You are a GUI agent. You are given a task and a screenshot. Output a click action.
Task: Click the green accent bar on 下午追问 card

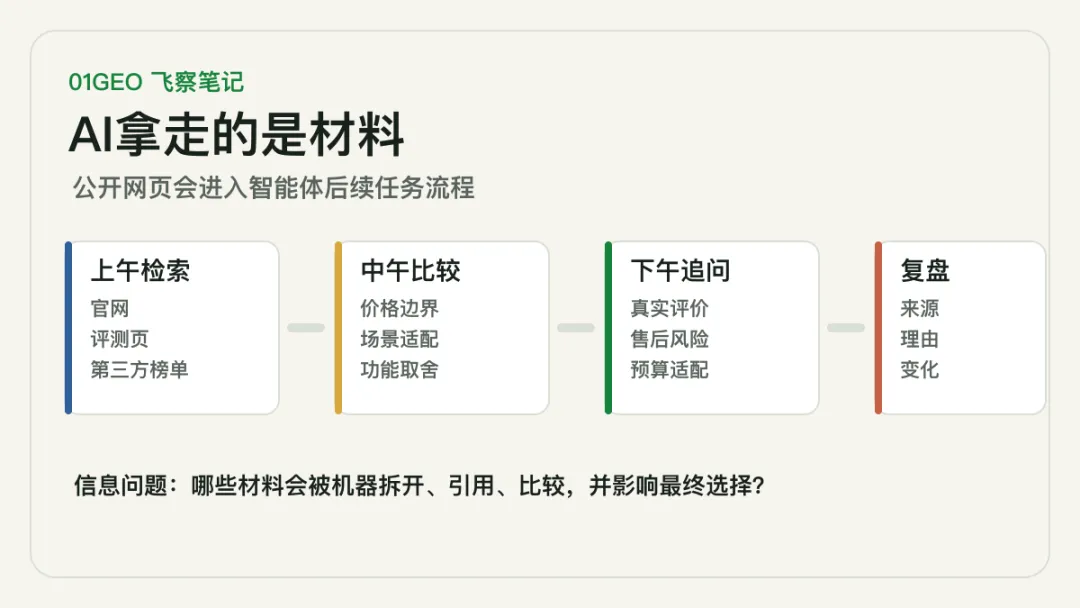coord(608,328)
